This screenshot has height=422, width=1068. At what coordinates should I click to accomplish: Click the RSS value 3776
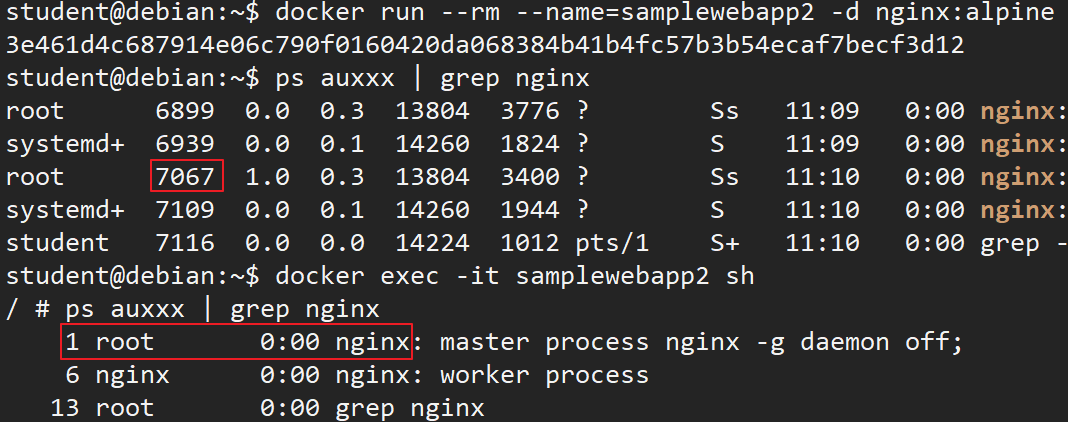(x=530, y=111)
